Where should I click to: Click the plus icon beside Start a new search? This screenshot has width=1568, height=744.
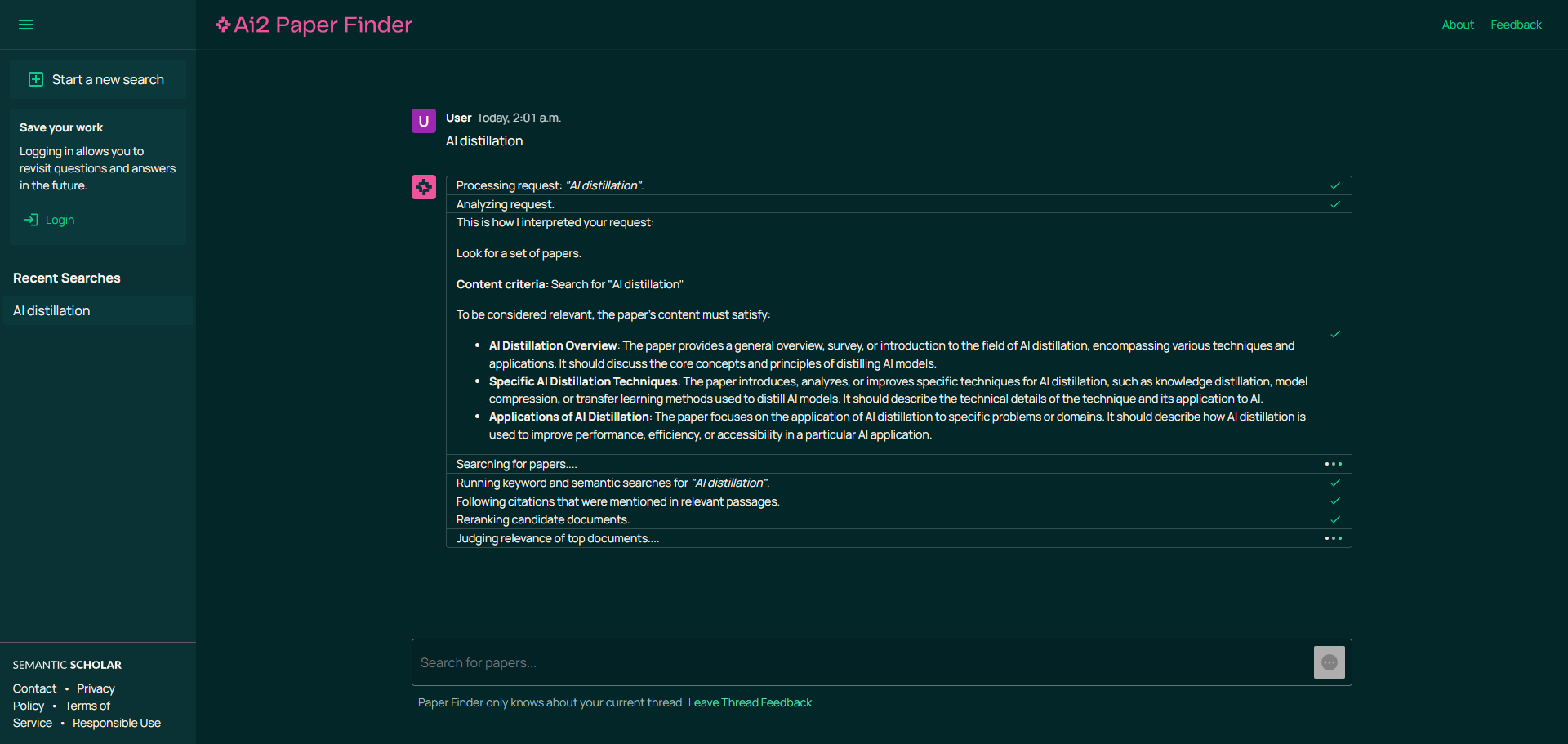click(x=36, y=79)
